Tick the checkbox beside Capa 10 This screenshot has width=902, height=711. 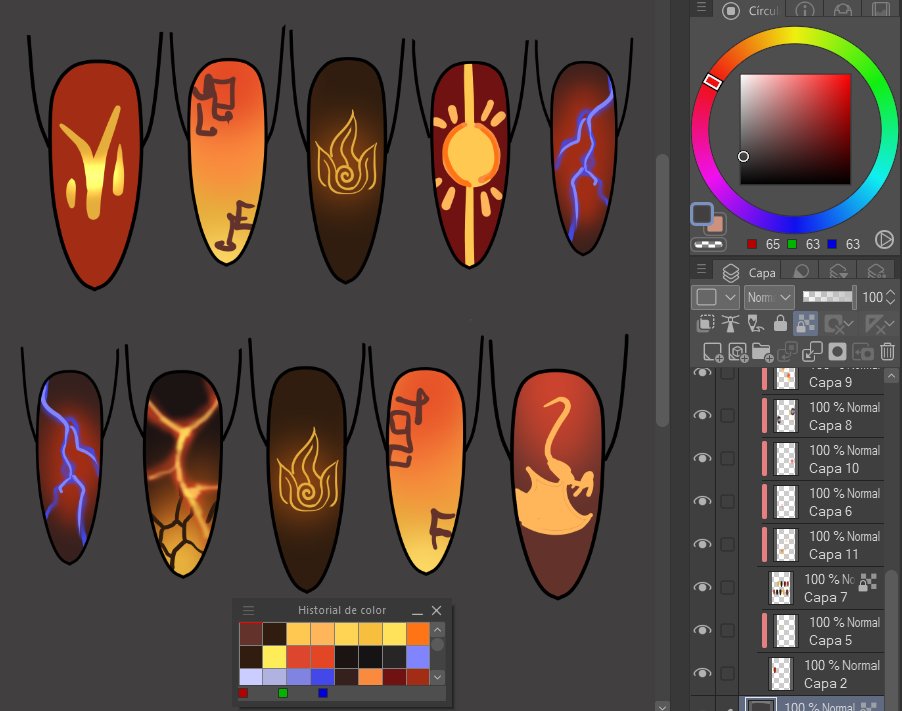pyautogui.click(x=728, y=458)
